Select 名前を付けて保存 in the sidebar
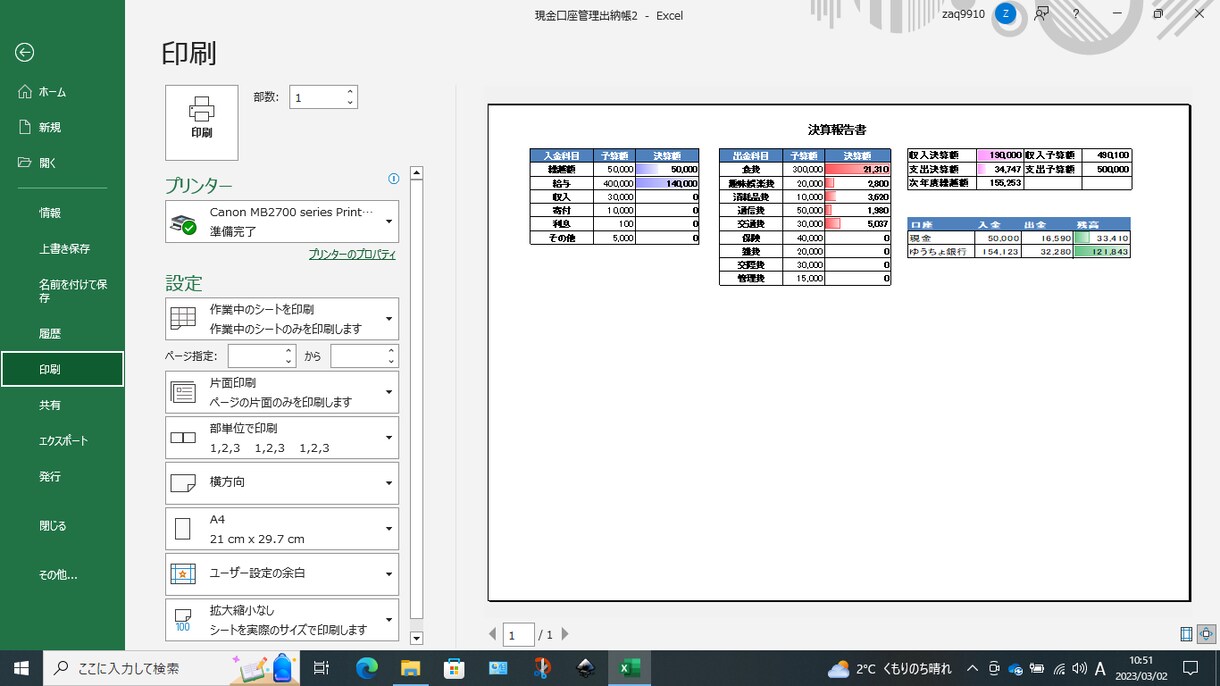Viewport: 1220px width, 686px height. point(62,291)
